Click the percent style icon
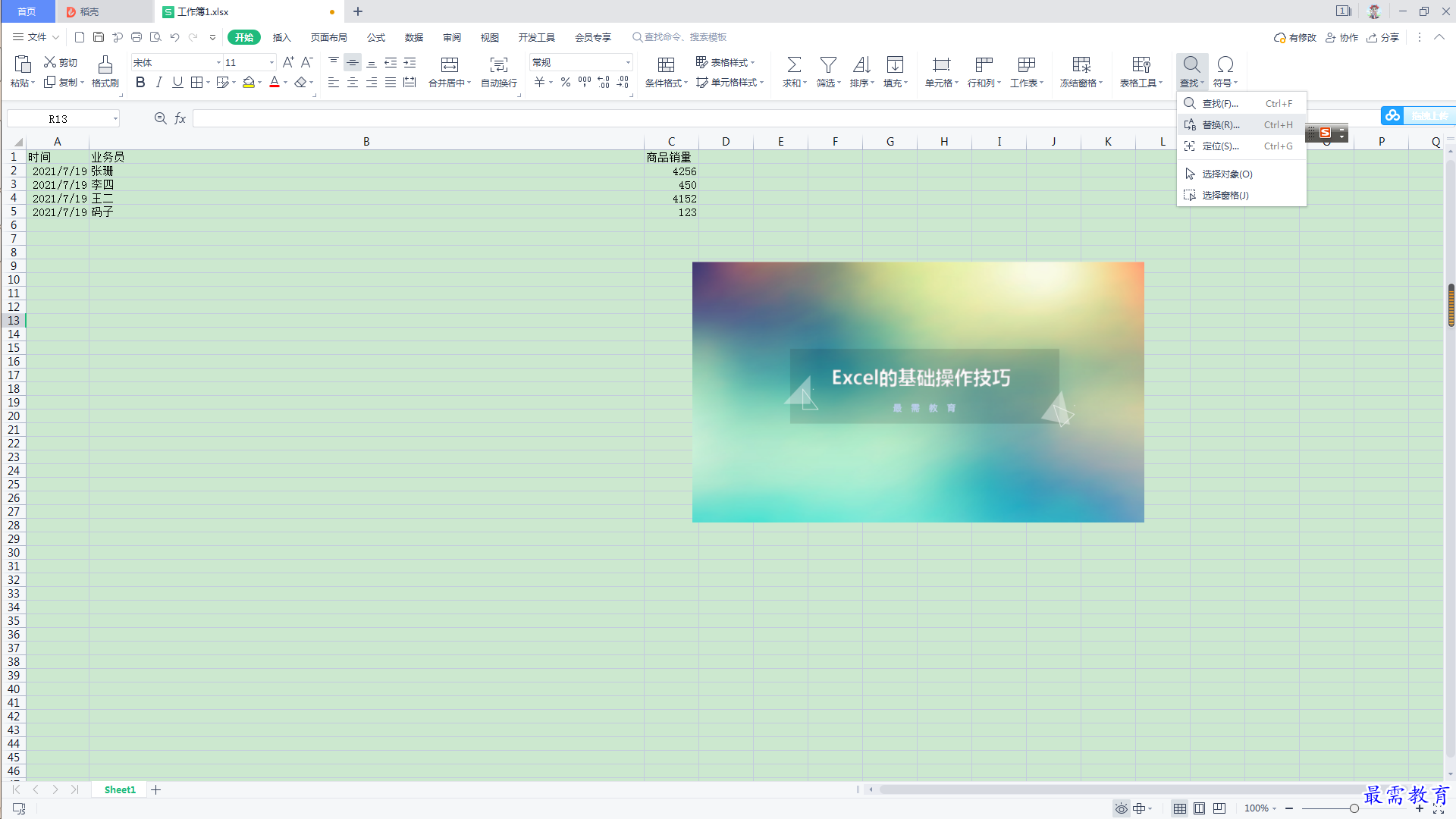The image size is (1456, 819). pos(566,82)
